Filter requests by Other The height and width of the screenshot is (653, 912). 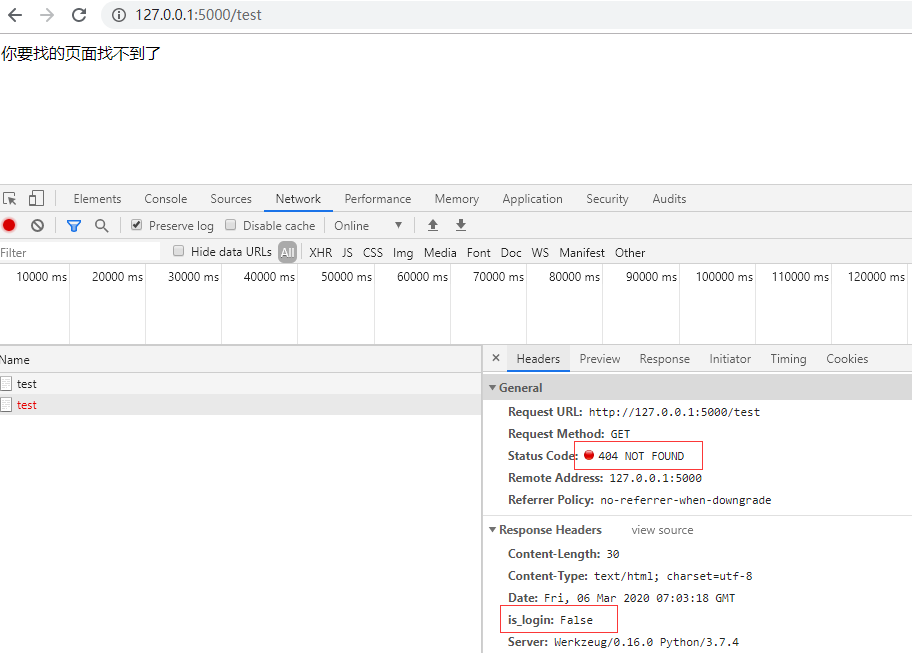click(x=630, y=252)
